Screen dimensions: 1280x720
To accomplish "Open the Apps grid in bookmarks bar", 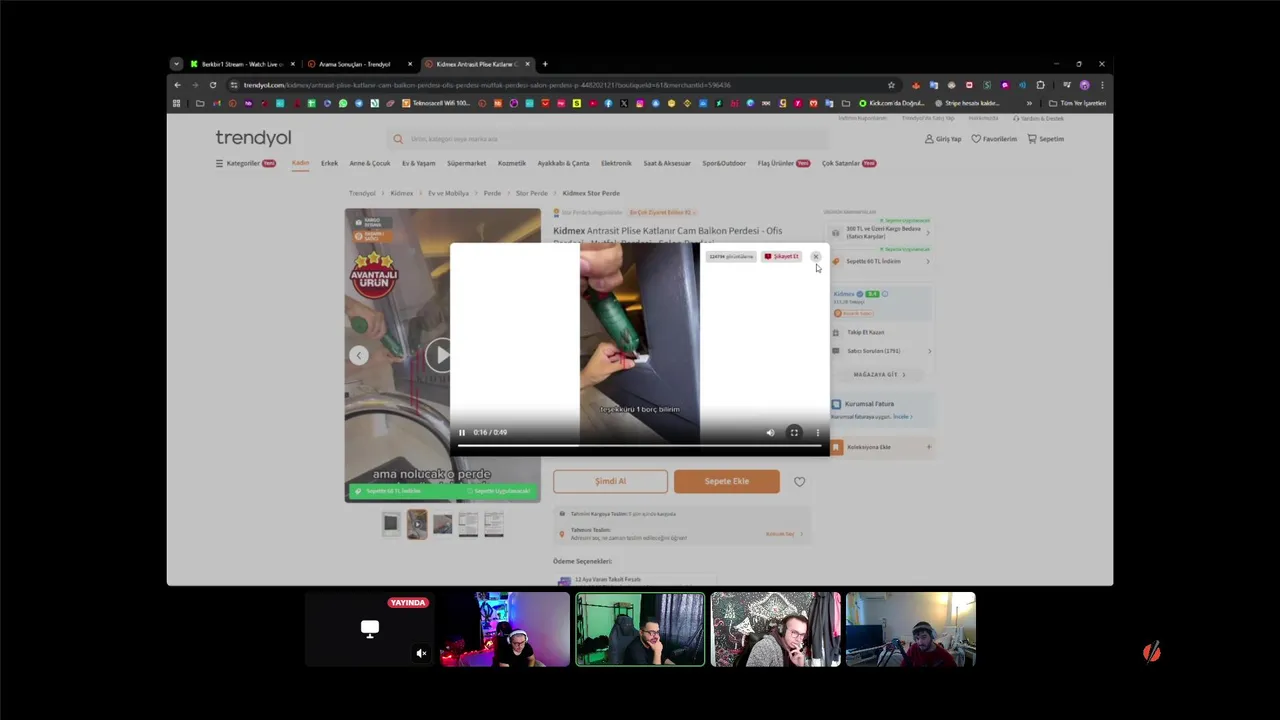I will pos(177,103).
